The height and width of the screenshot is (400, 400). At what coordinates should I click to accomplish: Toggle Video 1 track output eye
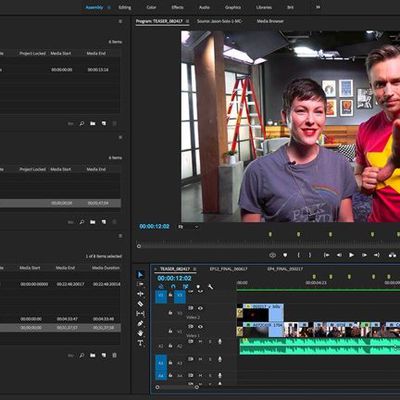pos(200,326)
